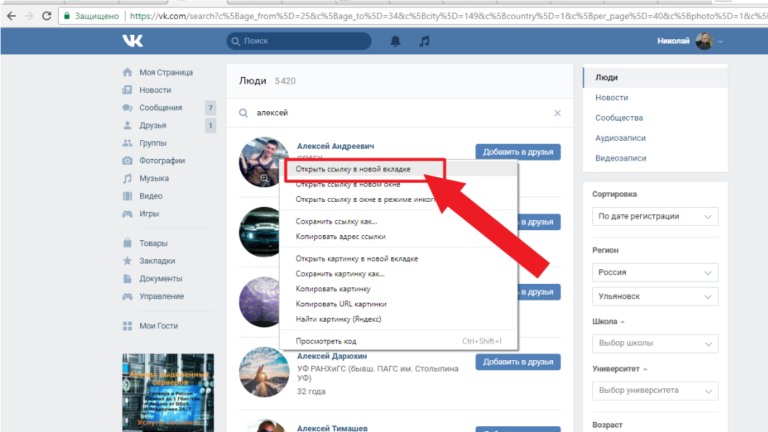Add Алексей Дарюхин to friends

[518, 362]
